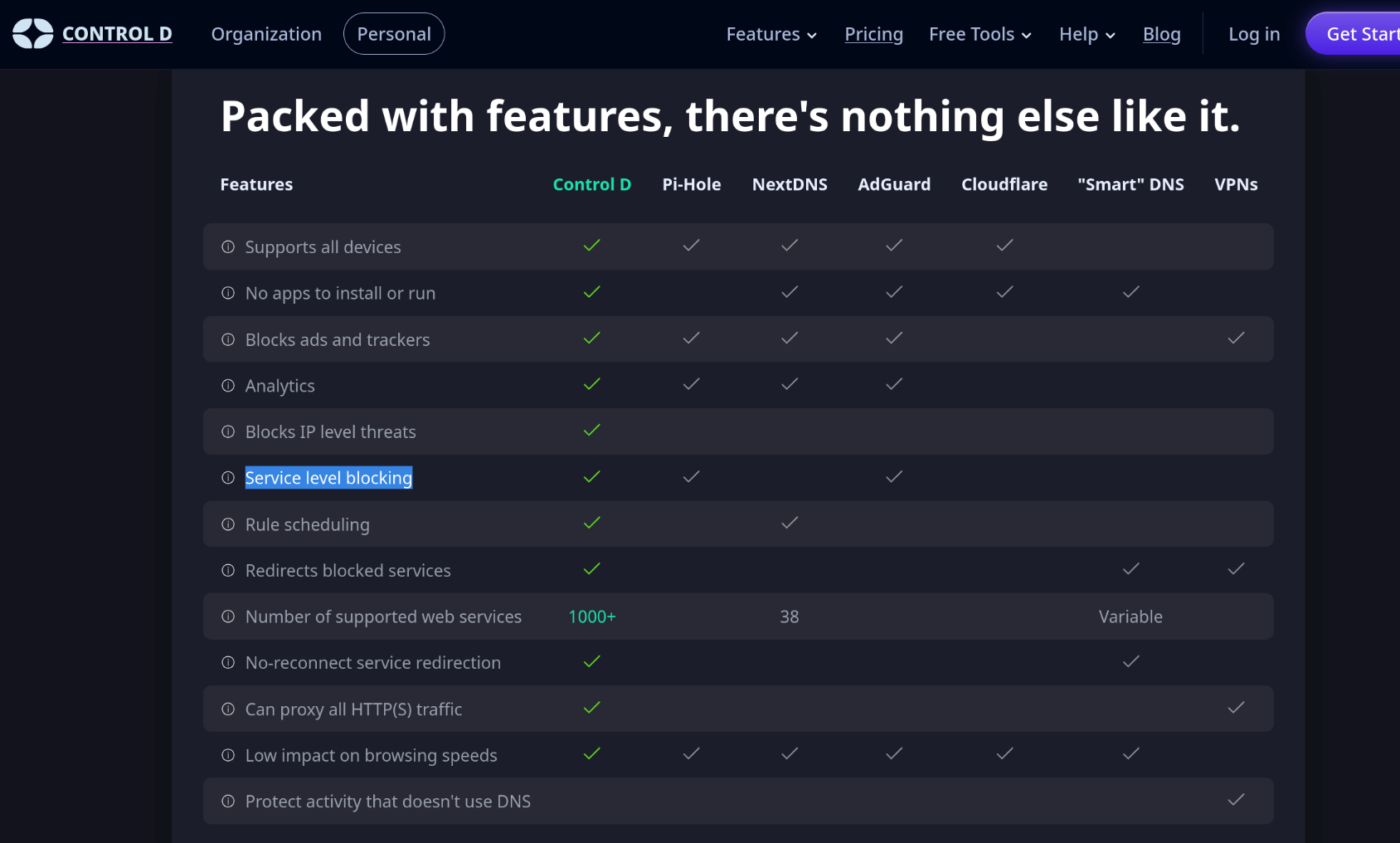
Task: Go to homepage via CONTROL D text
Action: coord(117,34)
